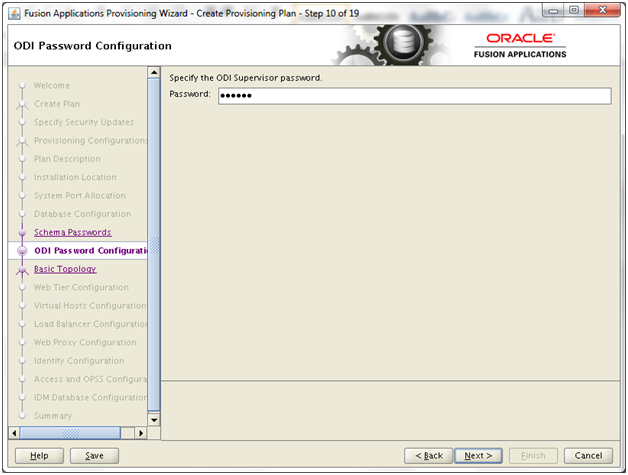This screenshot has width=628, height=475.
Task: Click the Next button
Action: point(478,455)
